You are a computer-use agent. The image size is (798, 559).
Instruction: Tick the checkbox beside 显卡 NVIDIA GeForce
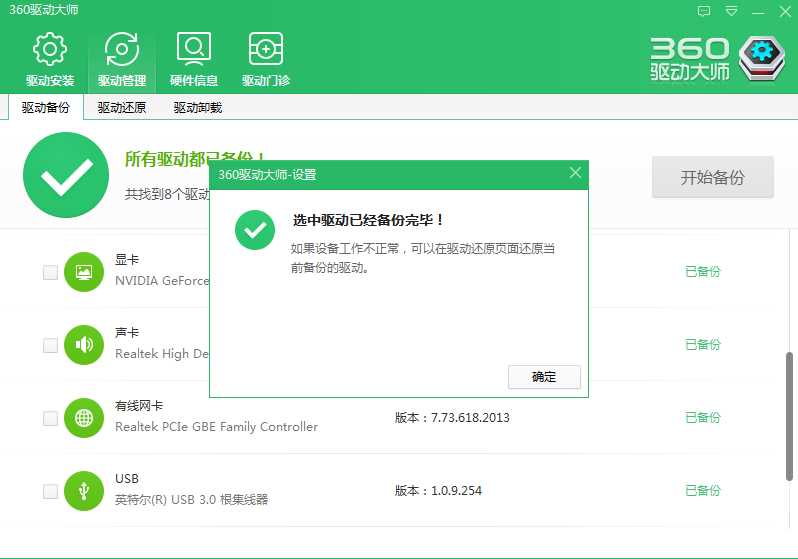(x=50, y=272)
